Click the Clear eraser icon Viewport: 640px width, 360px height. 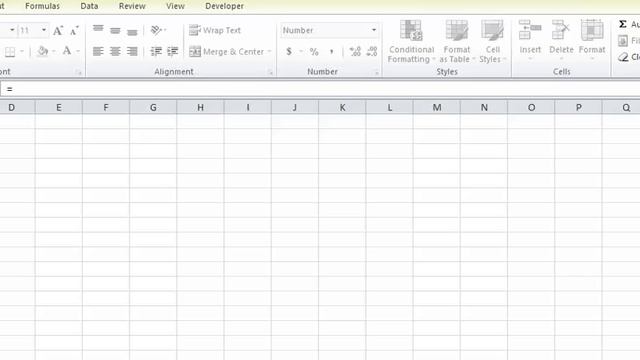623,57
